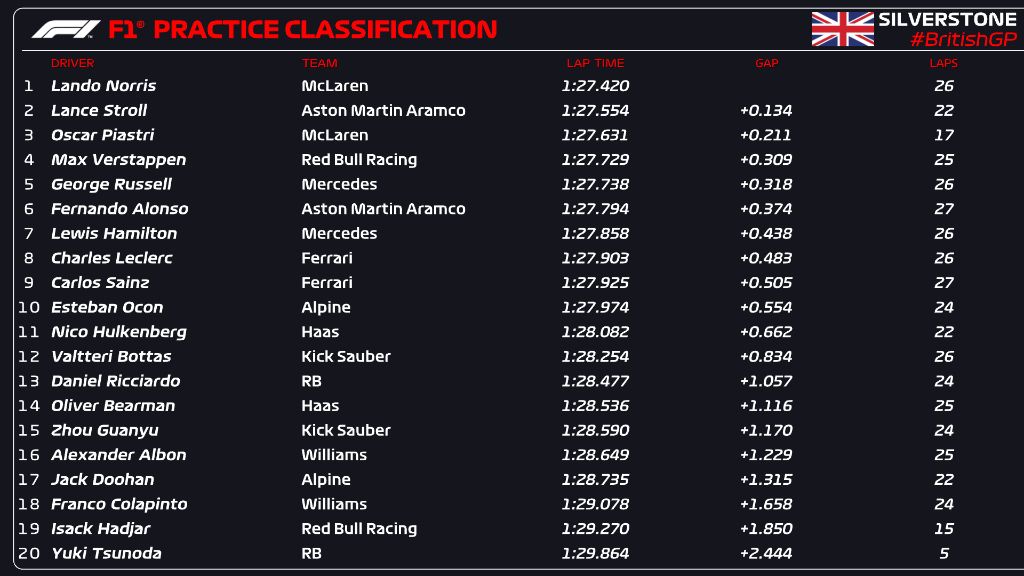Image resolution: width=1024 pixels, height=576 pixels.
Task: Select driver Lando Norris
Action: [104, 86]
